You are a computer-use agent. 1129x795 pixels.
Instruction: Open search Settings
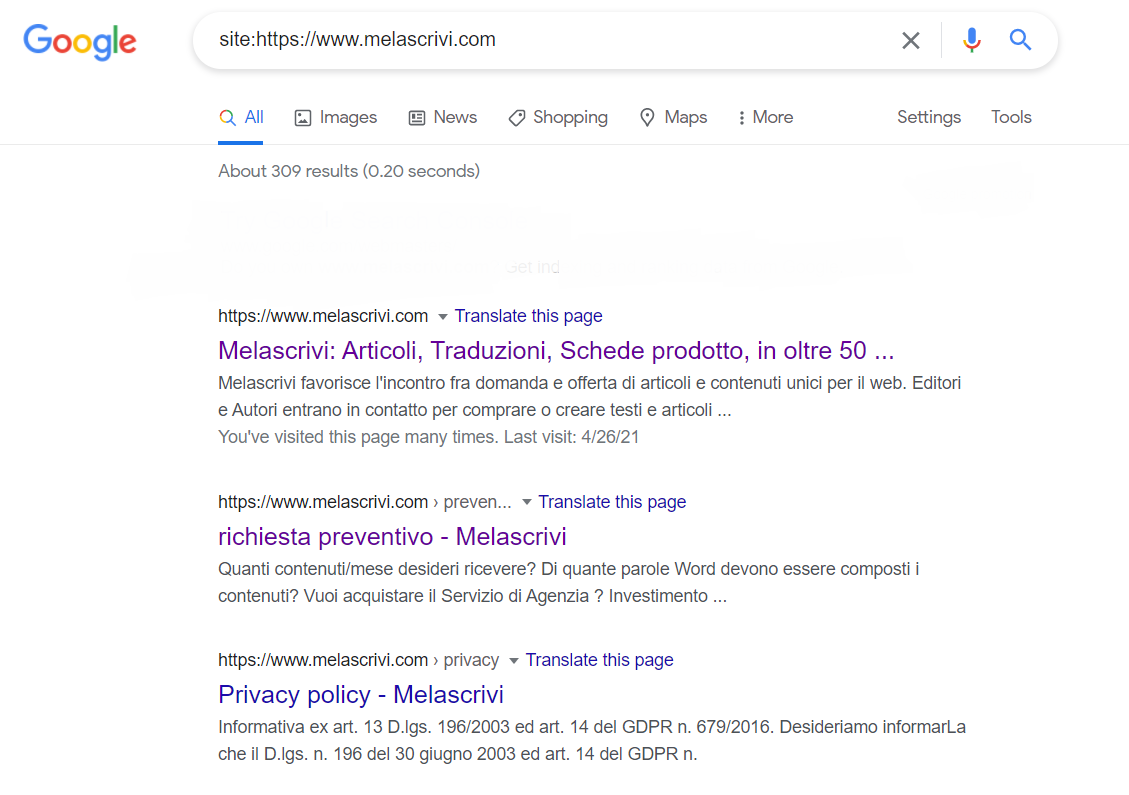pyautogui.click(x=929, y=117)
